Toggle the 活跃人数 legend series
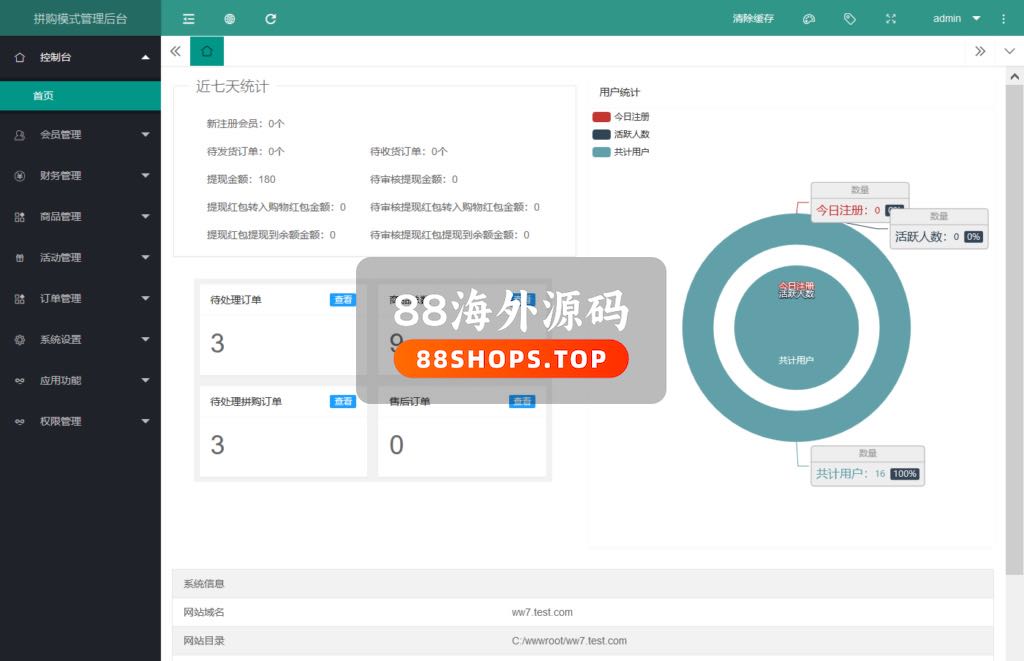The width and height of the screenshot is (1024, 661). (x=621, y=135)
